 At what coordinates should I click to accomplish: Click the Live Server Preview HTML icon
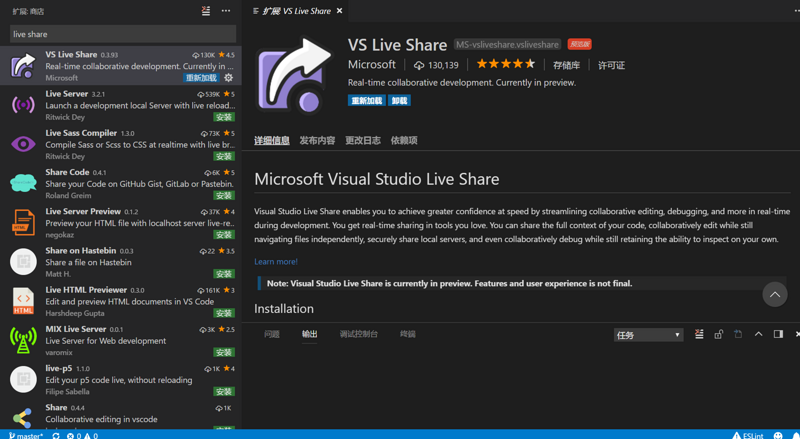coord(23,222)
